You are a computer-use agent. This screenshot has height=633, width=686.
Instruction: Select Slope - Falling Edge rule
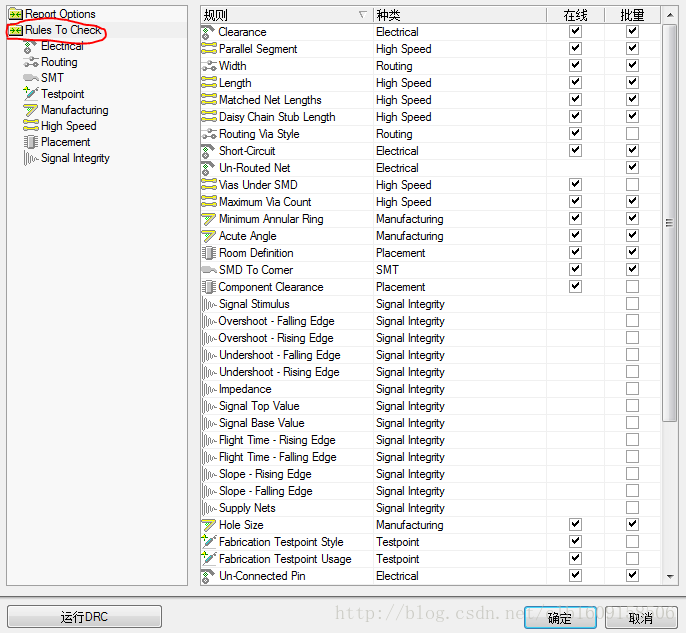click(430, 491)
